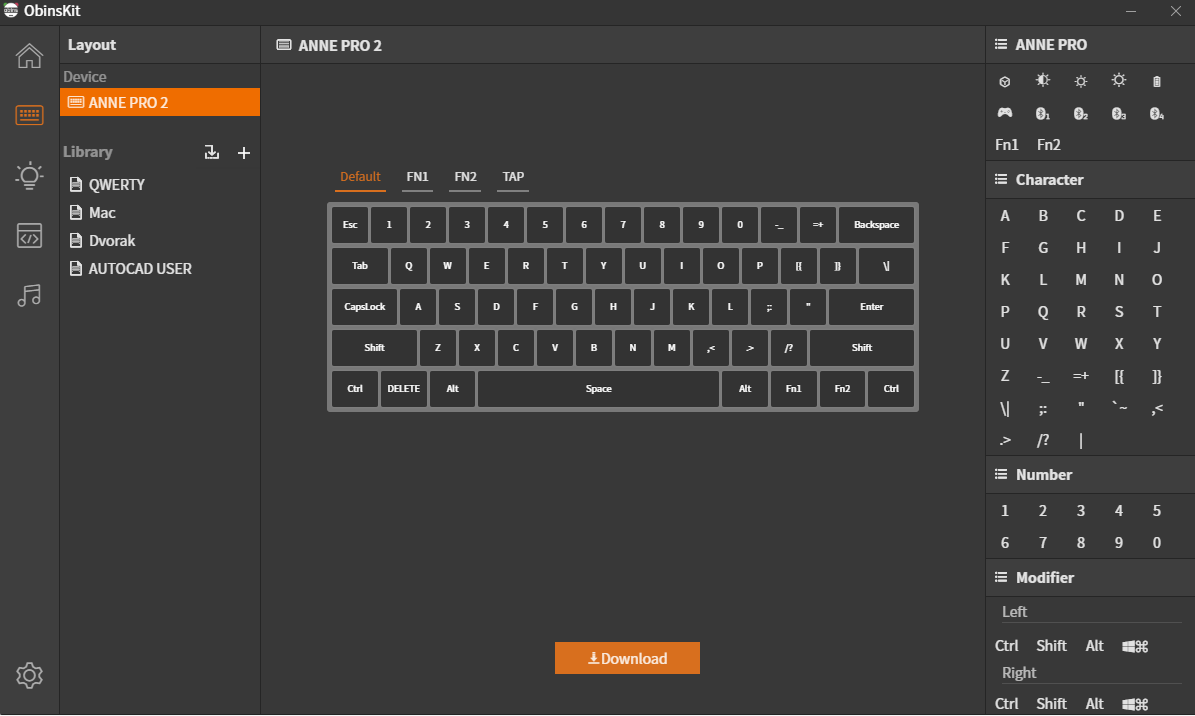Switch to the FN1 layer tab
1195x716 pixels.
417,177
